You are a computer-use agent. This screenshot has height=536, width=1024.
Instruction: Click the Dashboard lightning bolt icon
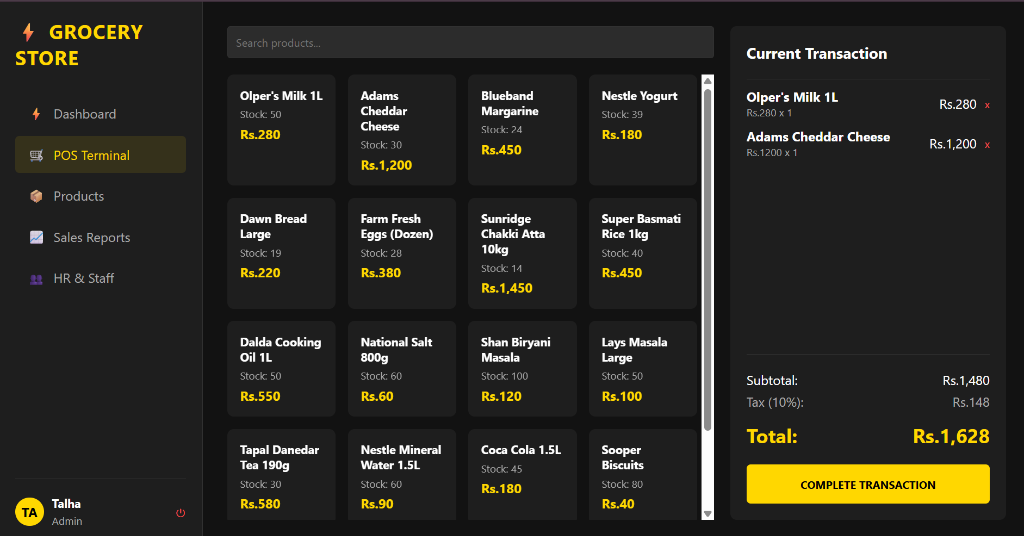[x=36, y=114]
